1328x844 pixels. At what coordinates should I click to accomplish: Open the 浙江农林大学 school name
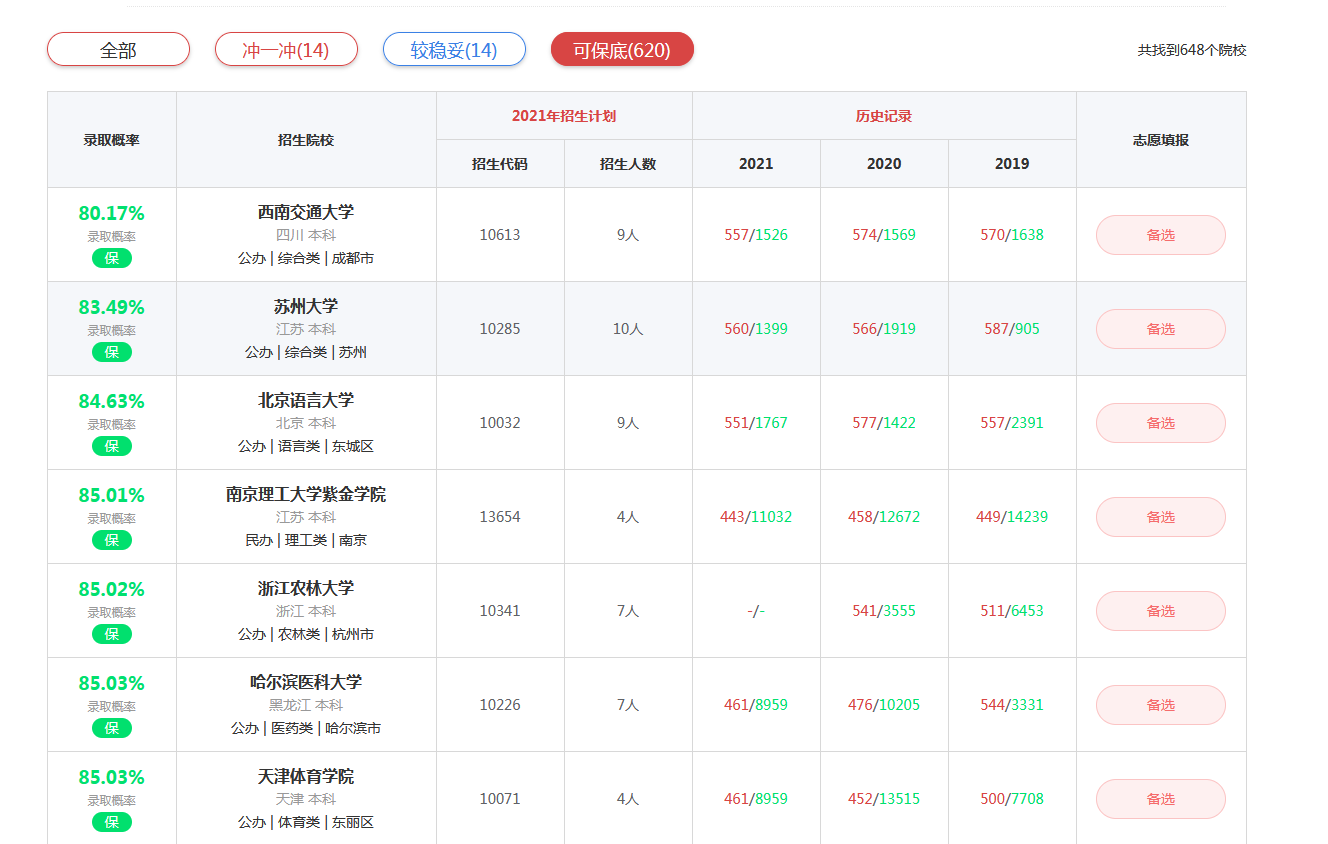tap(306, 588)
